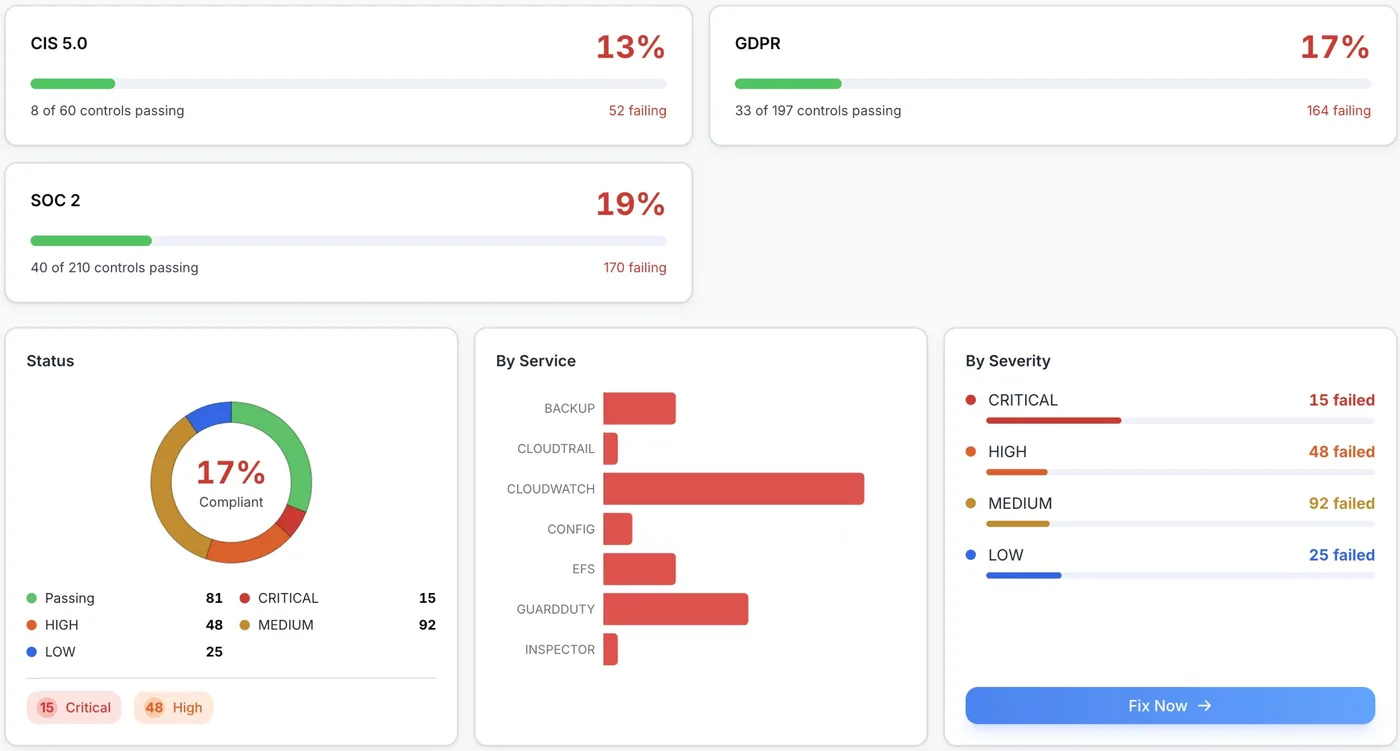Open the SOC 2 card title
This screenshot has width=1400, height=751.
(x=56, y=201)
